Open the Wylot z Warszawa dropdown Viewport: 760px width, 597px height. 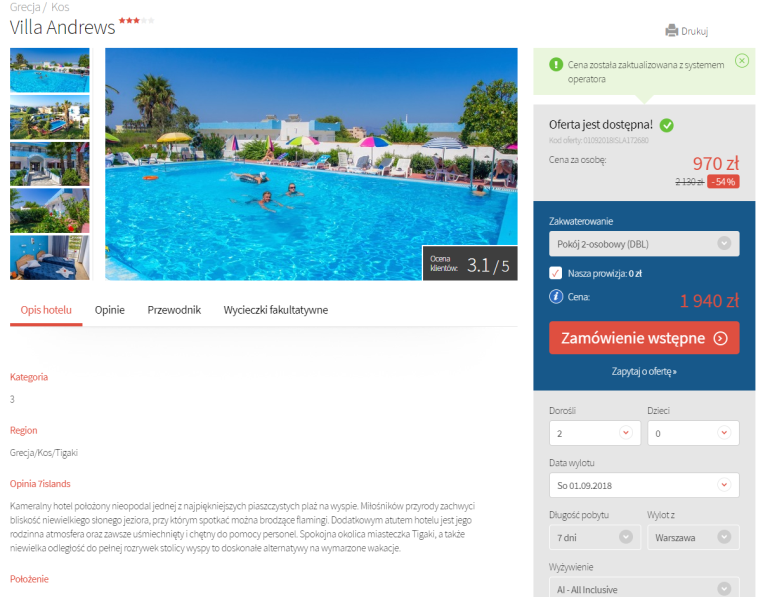point(693,537)
